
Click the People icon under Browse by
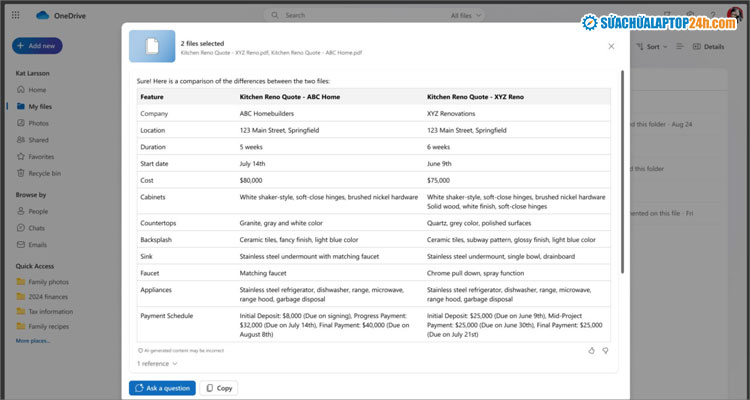[x=21, y=211]
